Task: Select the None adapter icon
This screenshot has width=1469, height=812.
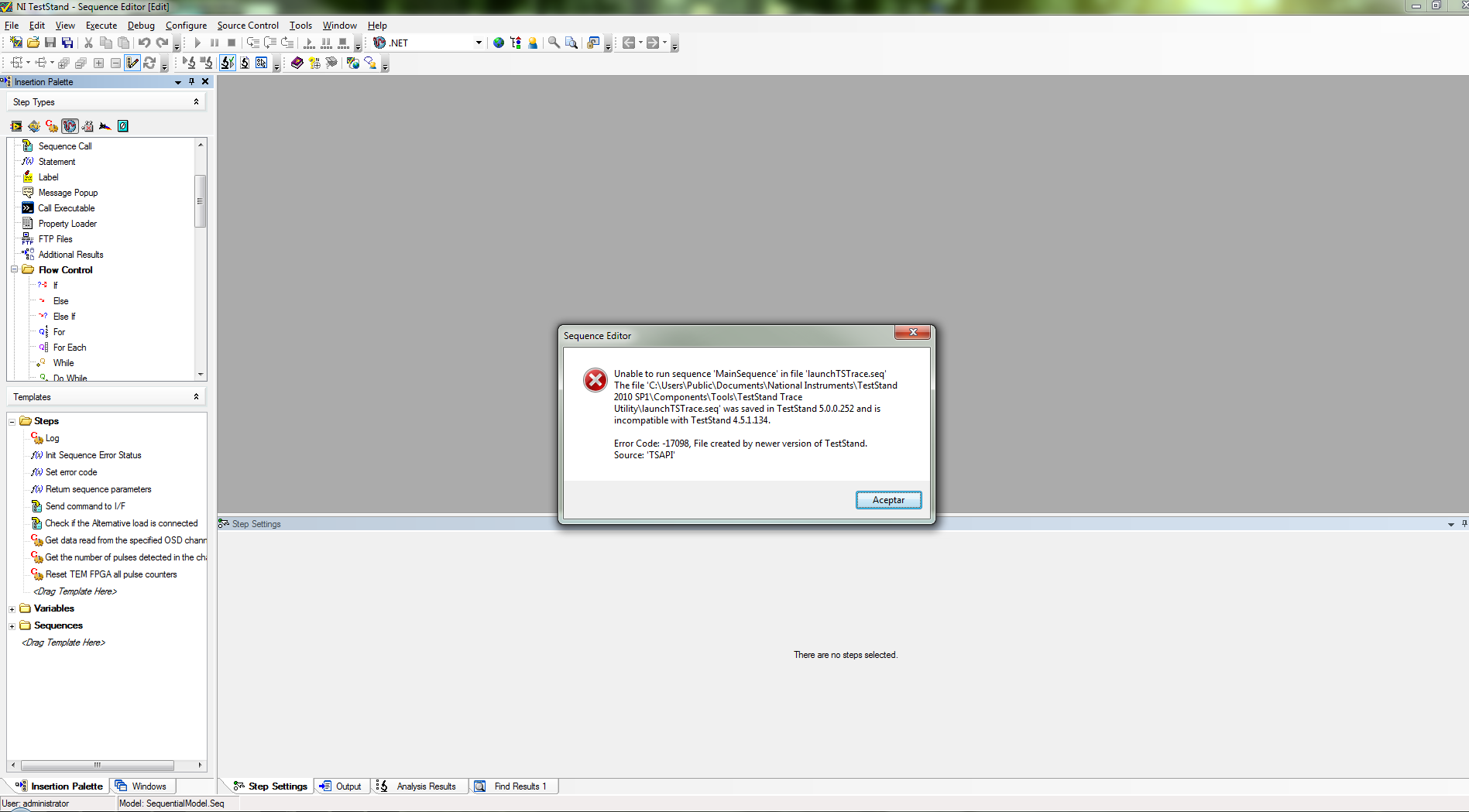Action: tap(122, 126)
